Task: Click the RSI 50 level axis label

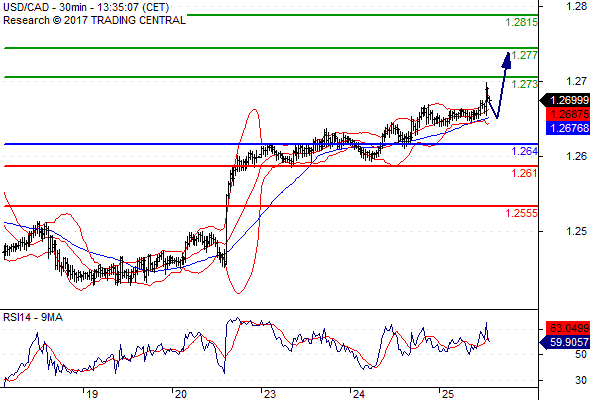Action: coord(581,354)
